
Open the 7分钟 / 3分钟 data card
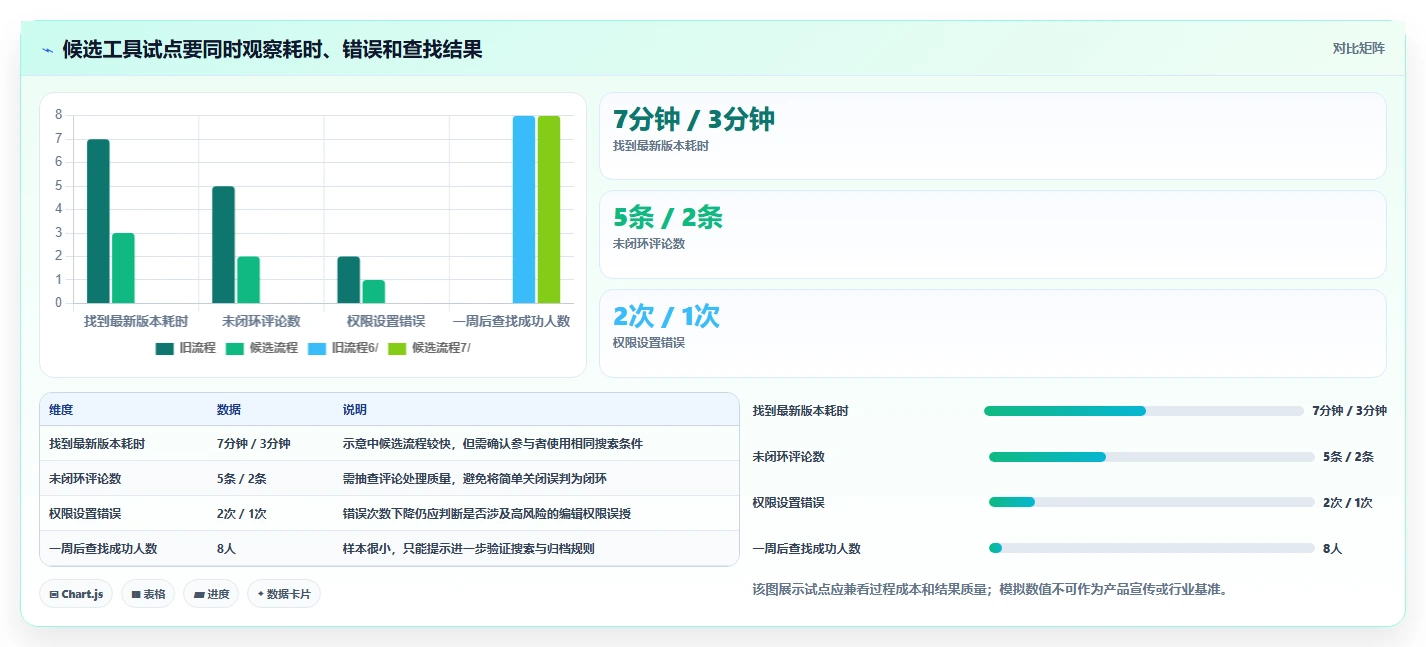pyautogui.click(x=993, y=136)
